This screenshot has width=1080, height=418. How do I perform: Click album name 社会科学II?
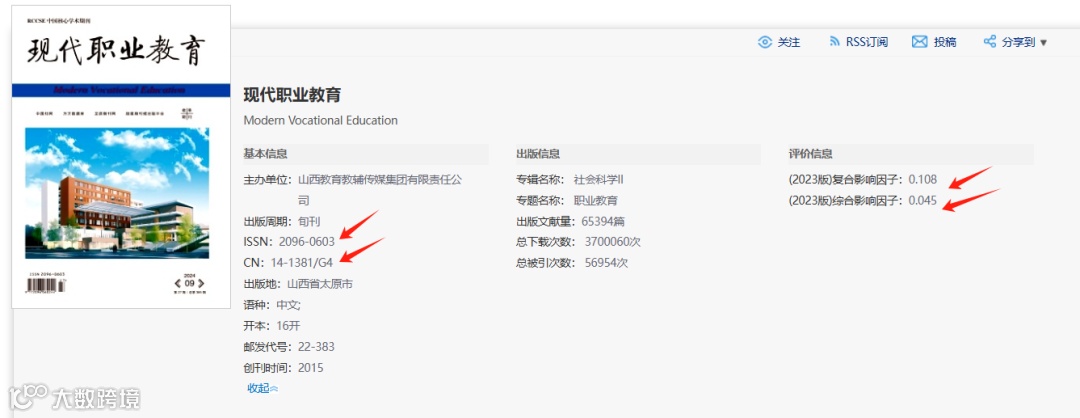click(x=599, y=180)
